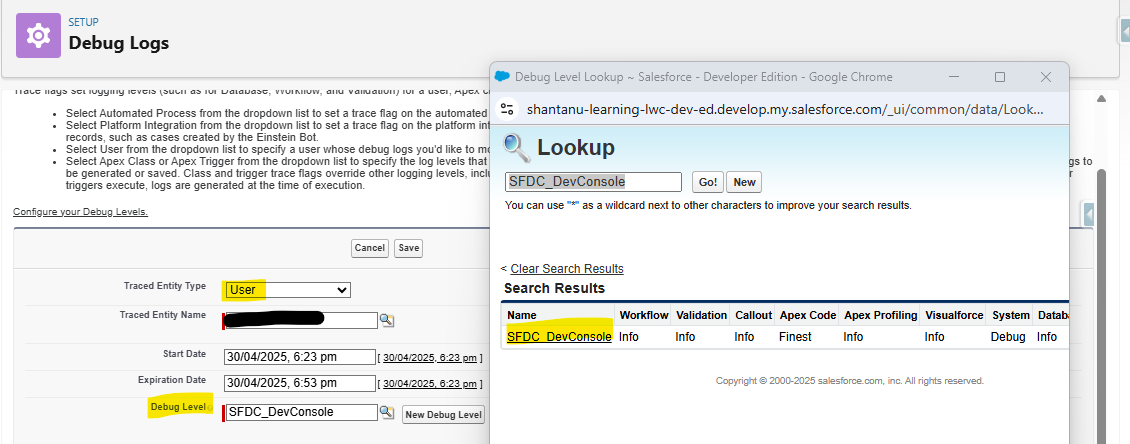The height and width of the screenshot is (444, 1130).
Task: Open lookup icon next to Debug Level field
Action: [387, 412]
